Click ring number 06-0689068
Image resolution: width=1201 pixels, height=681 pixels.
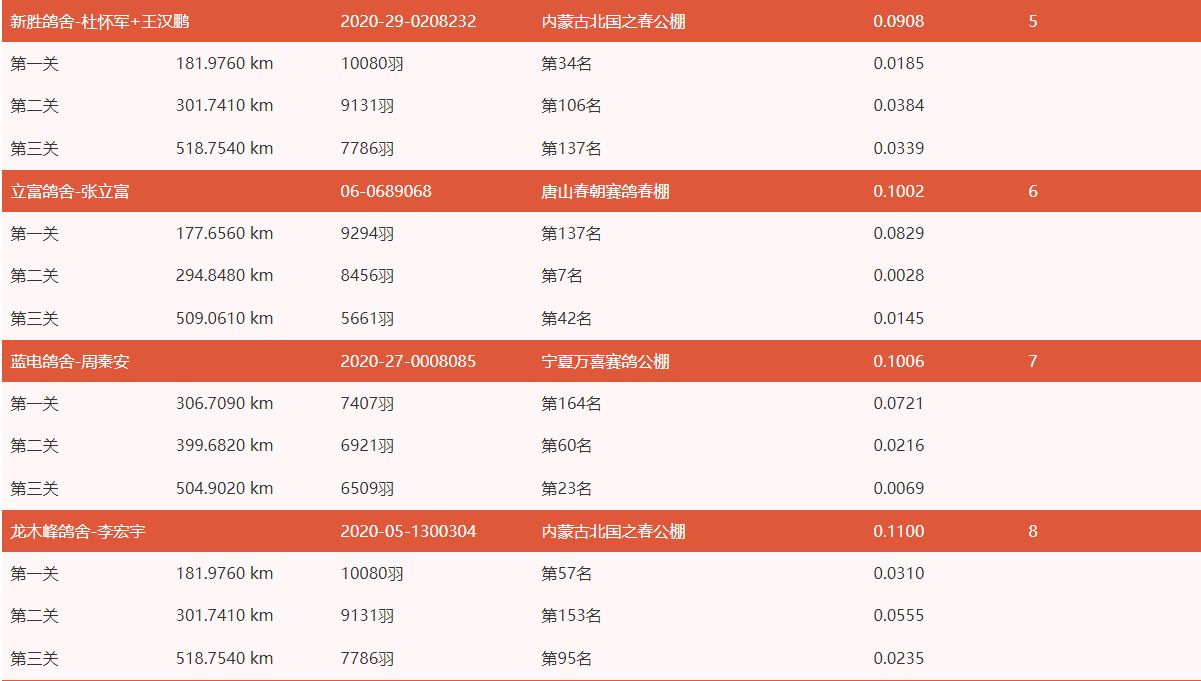[x=386, y=191]
